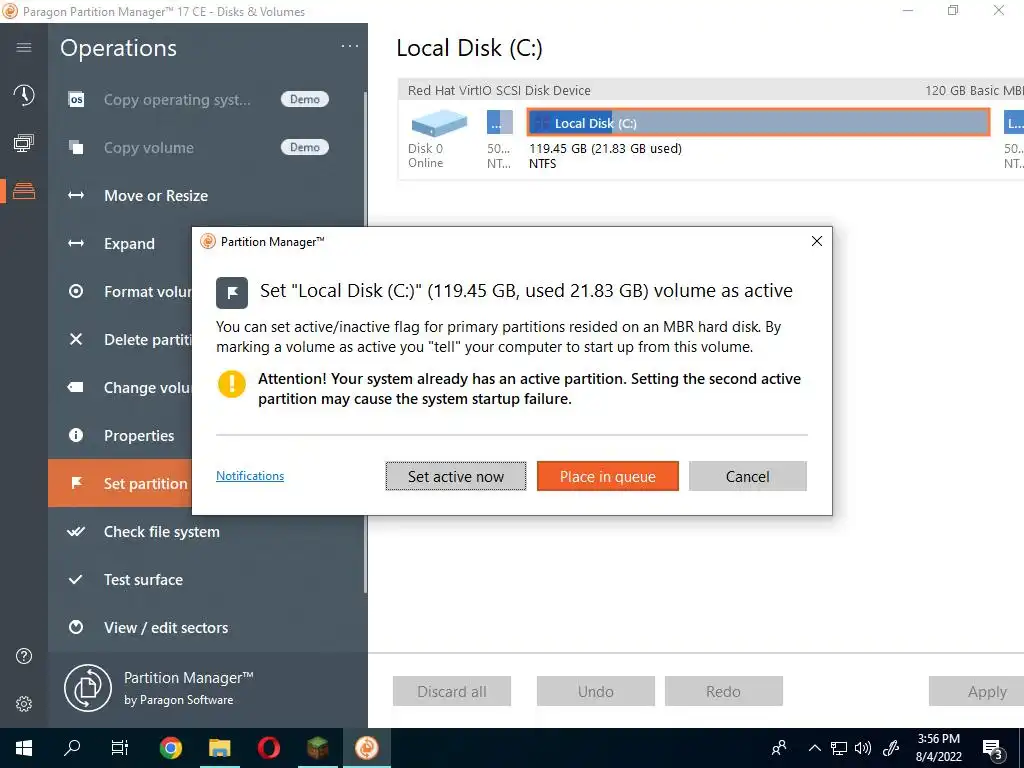The height and width of the screenshot is (768, 1024).
Task: Choose View / edit sectors operation
Action: coord(206,628)
